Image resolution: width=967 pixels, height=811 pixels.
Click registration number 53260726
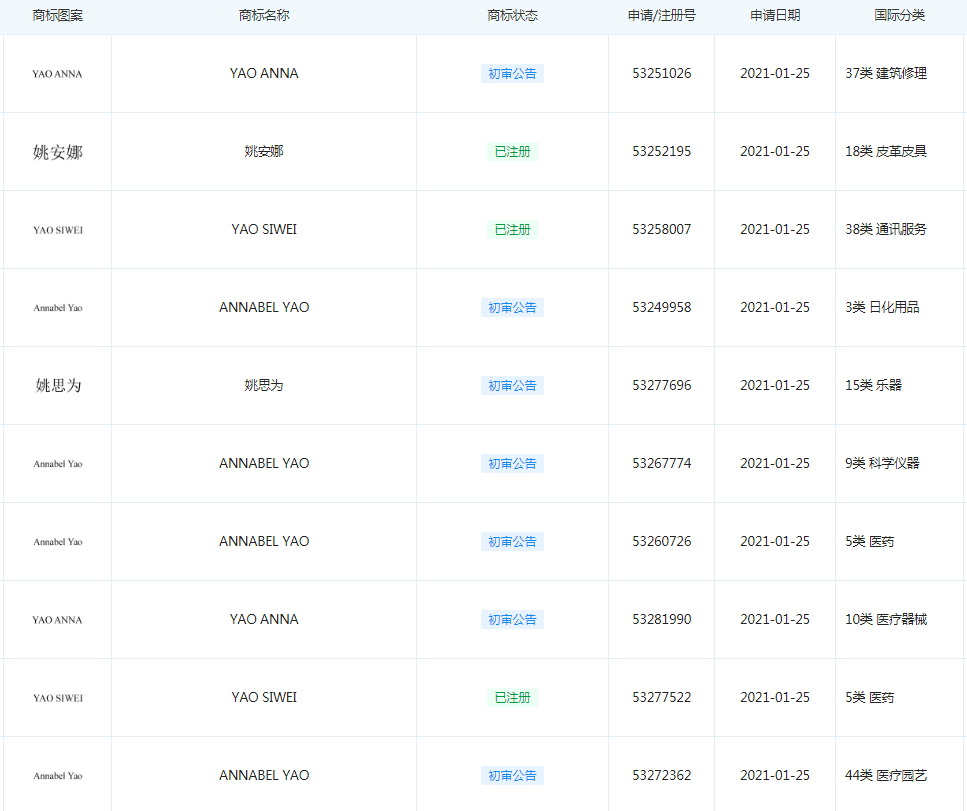tap(662, 541)
